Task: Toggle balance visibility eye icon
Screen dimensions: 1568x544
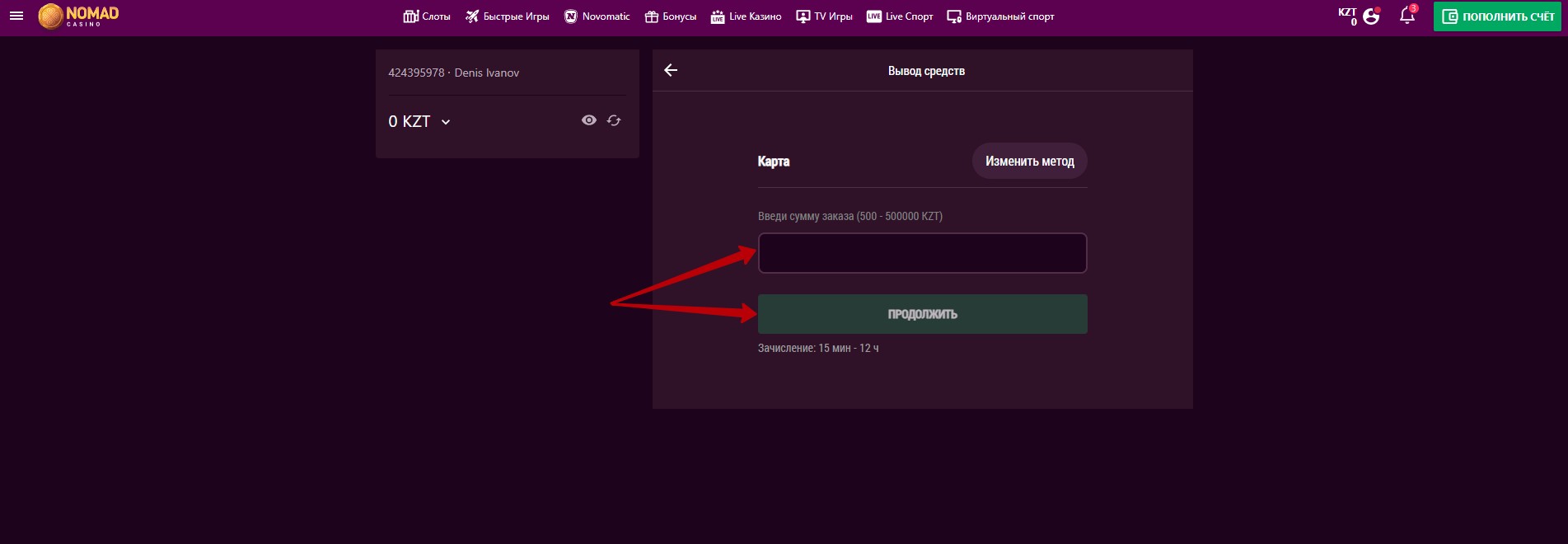Action: (589, 120)
